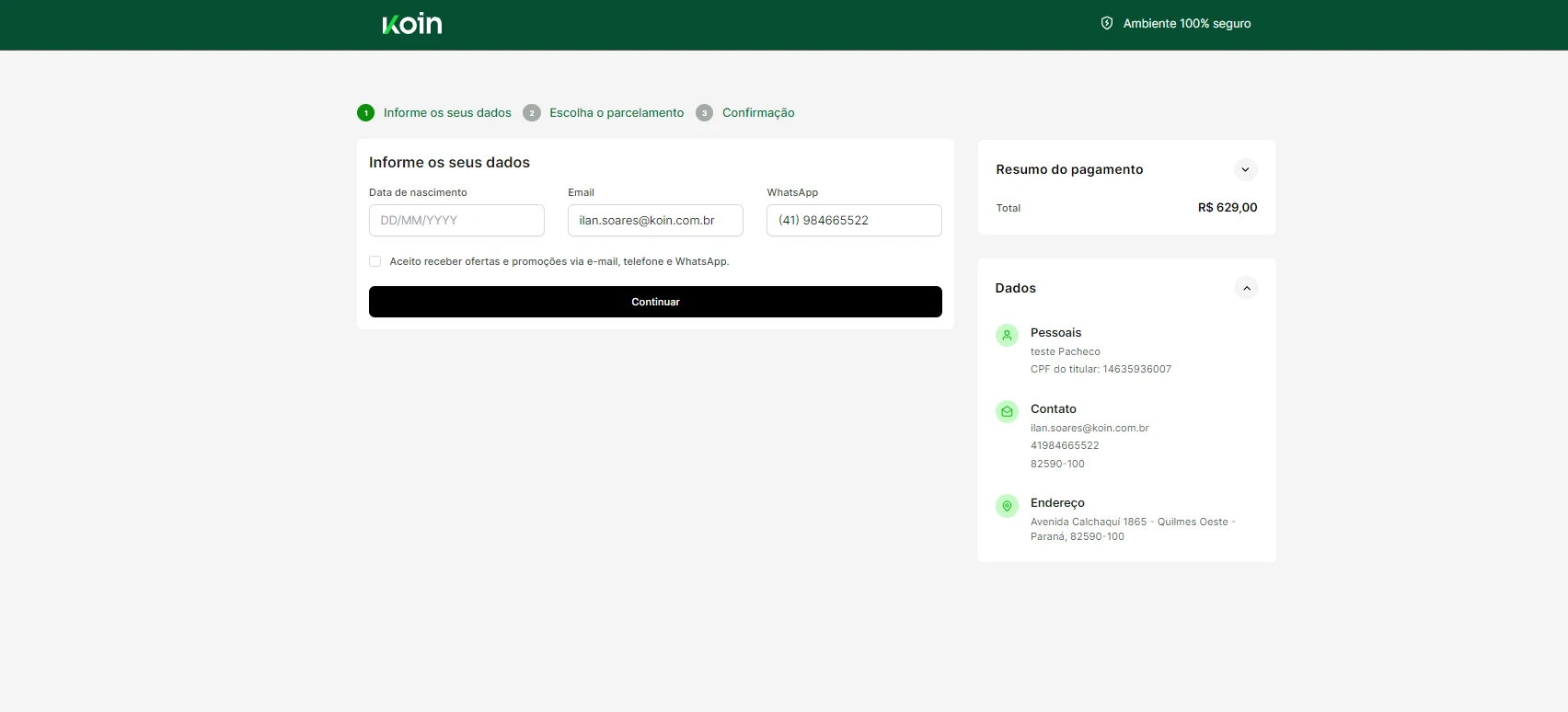Image resolution: width=1568 pixels, height=712 pixels.
Task: Click the 'Dados' panel title
Action: click(x=1016, y=288)
